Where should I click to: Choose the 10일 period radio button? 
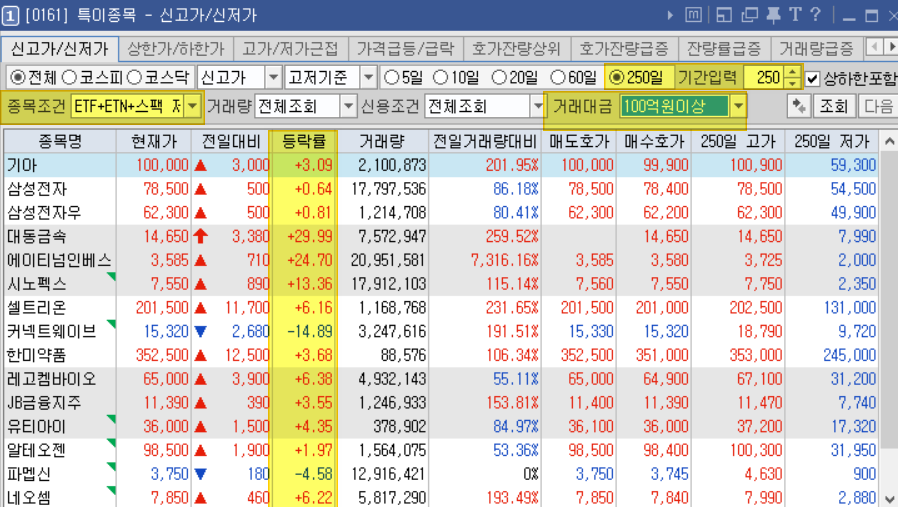pos(440,77)
